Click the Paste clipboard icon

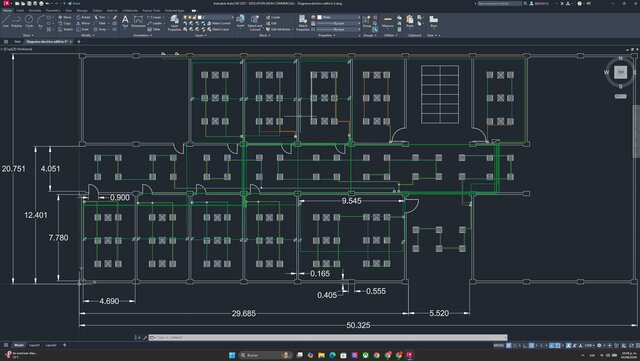point(410,21)
